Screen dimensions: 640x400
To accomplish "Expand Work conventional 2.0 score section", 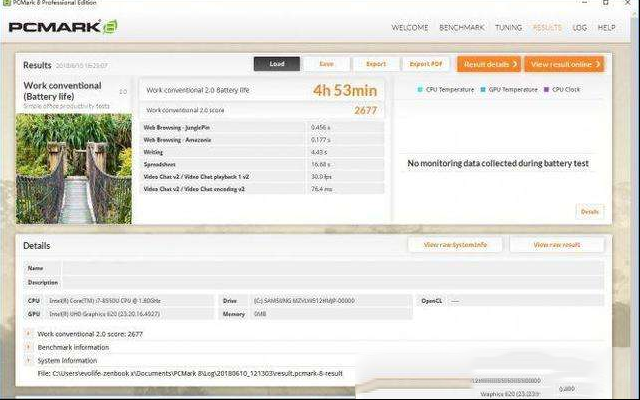I will (x=28, y=334).
